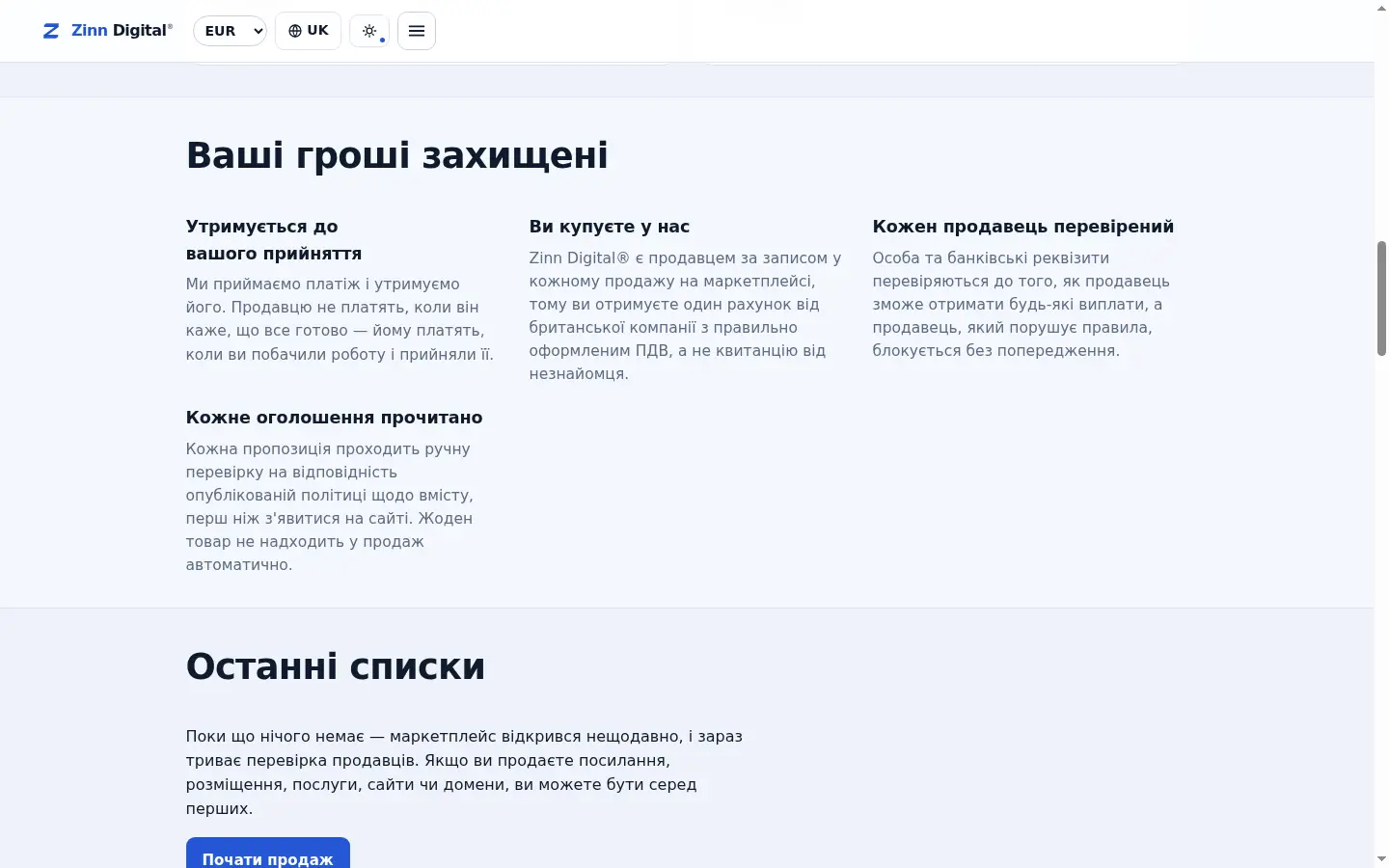
Task: Click the heading Ваші гроші захищені
Action: click(396, 155)
